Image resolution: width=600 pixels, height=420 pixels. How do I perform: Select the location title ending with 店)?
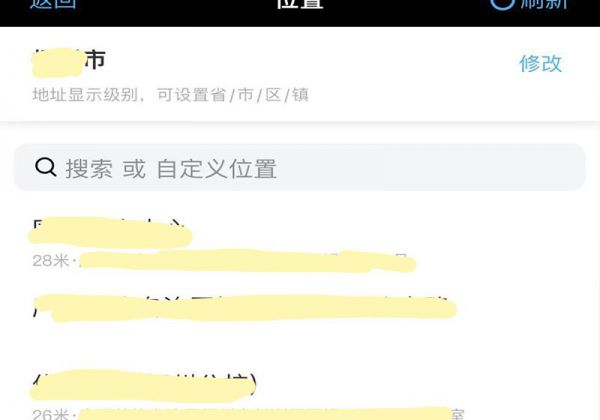pos(143,386)
